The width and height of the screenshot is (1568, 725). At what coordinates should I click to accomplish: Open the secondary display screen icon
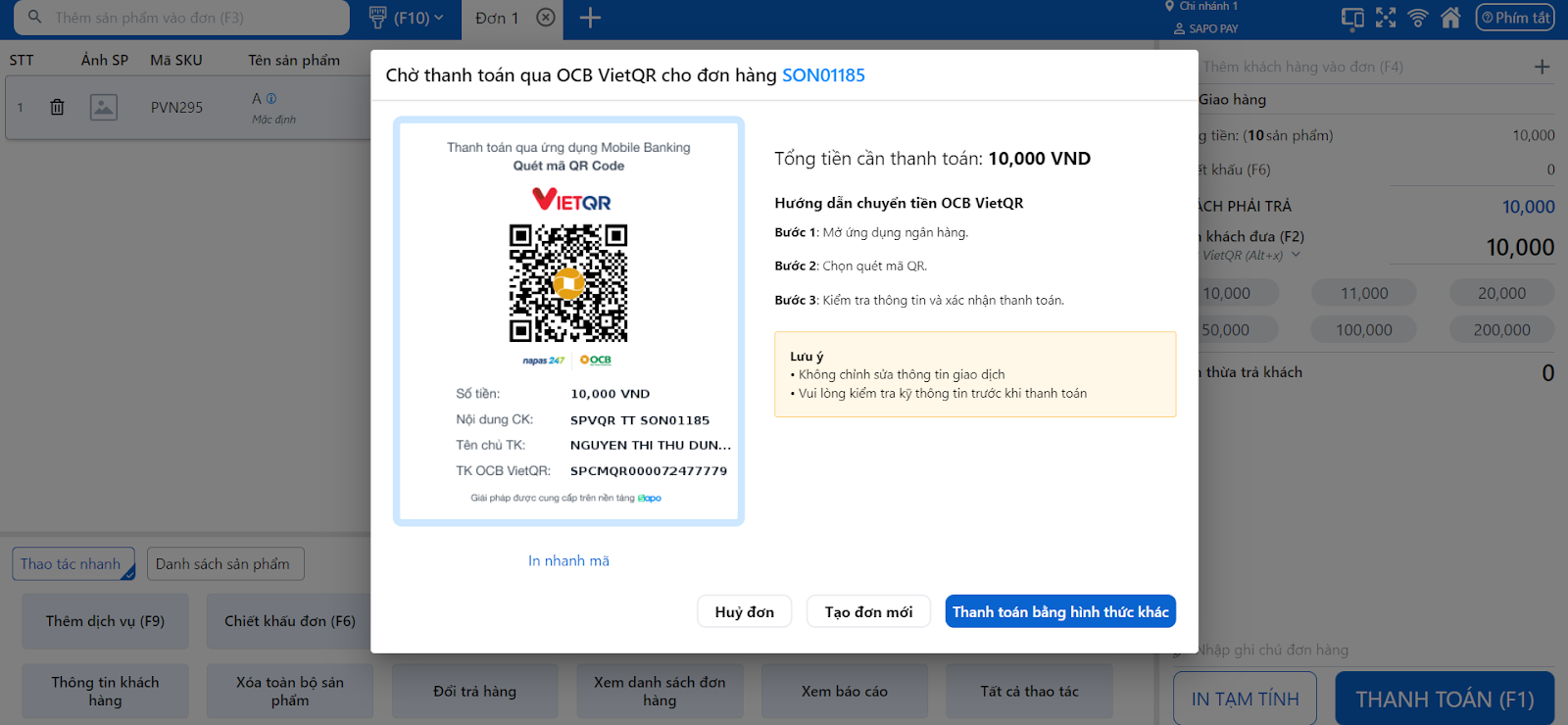(x=1352, y=18)
